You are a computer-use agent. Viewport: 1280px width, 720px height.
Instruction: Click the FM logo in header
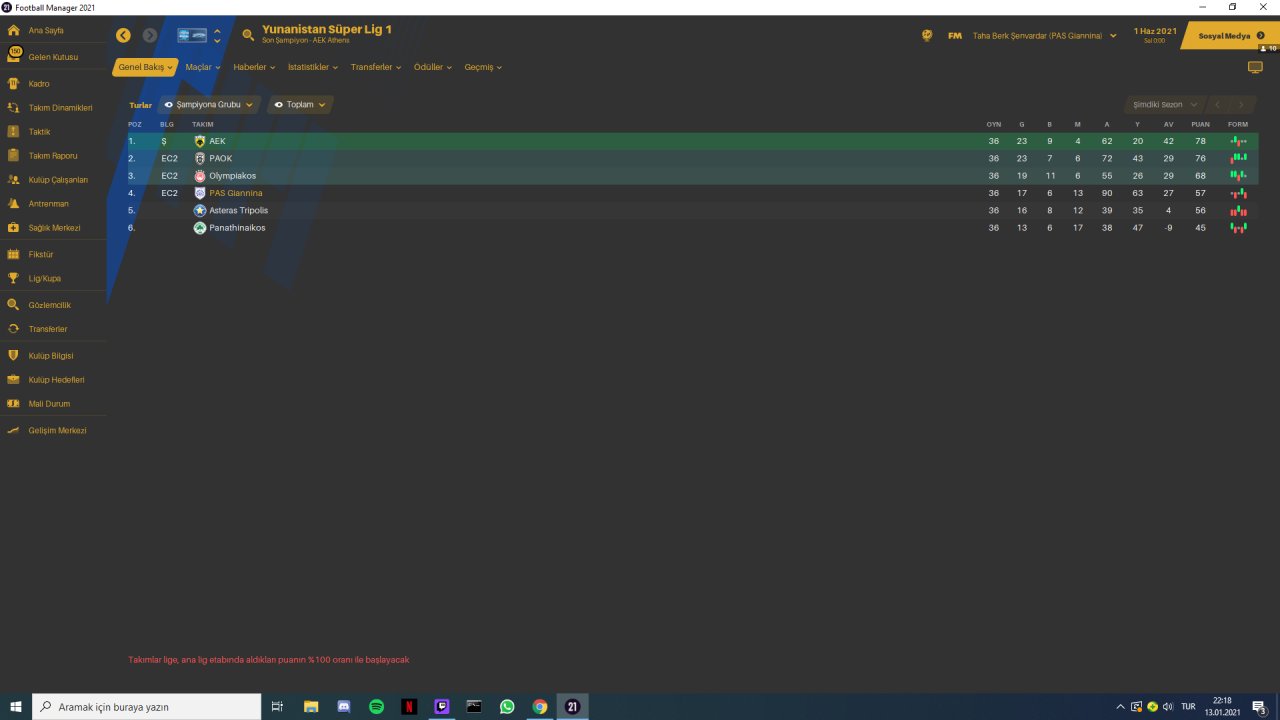pyautogui.click(x=955, y=35)
